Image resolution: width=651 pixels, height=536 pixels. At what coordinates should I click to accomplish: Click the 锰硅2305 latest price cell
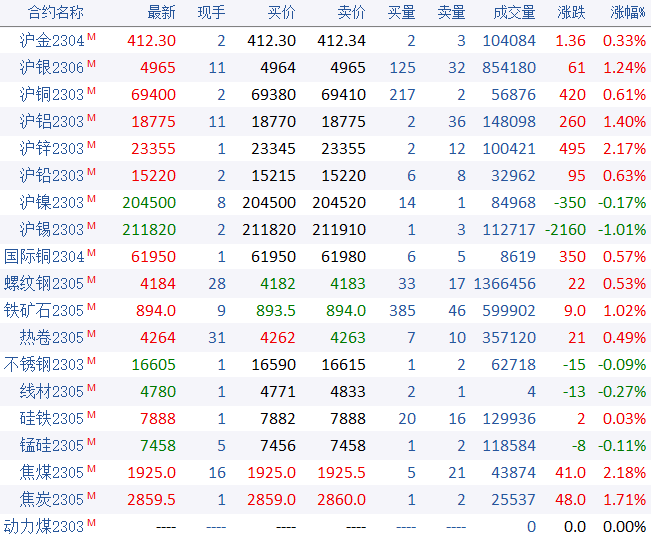[159, 446]
